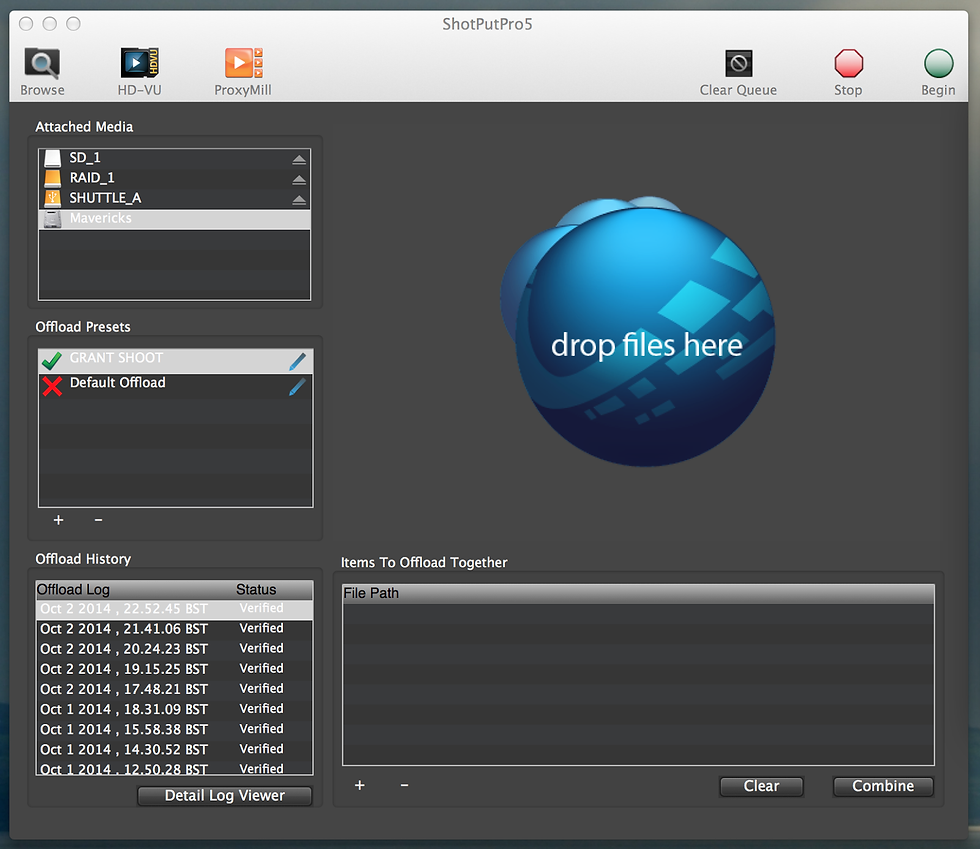
Task: Select RAID_1 in Attached Media
Action: (174, 178)
